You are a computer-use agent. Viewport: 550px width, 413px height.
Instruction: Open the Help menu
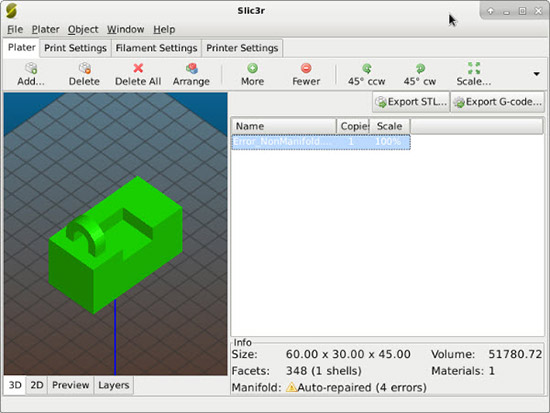point(164,29)
